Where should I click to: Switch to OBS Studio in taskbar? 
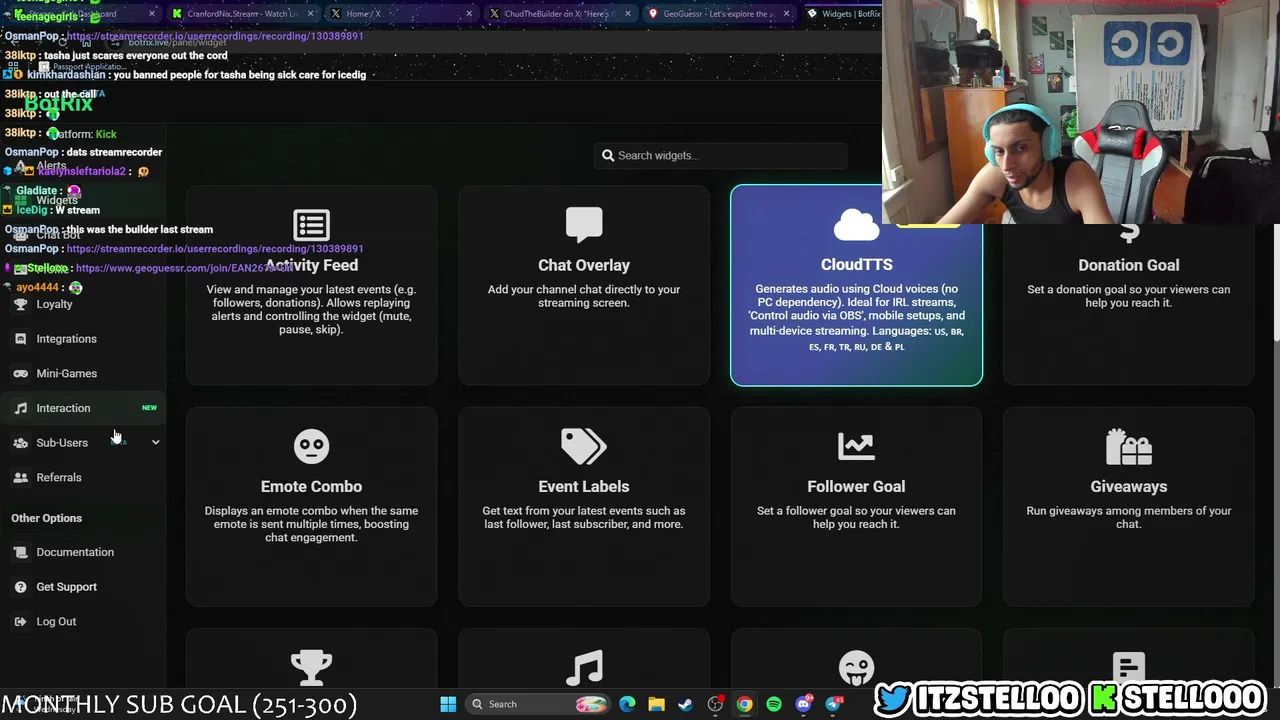pyautogui.click(x=715, y=704)
